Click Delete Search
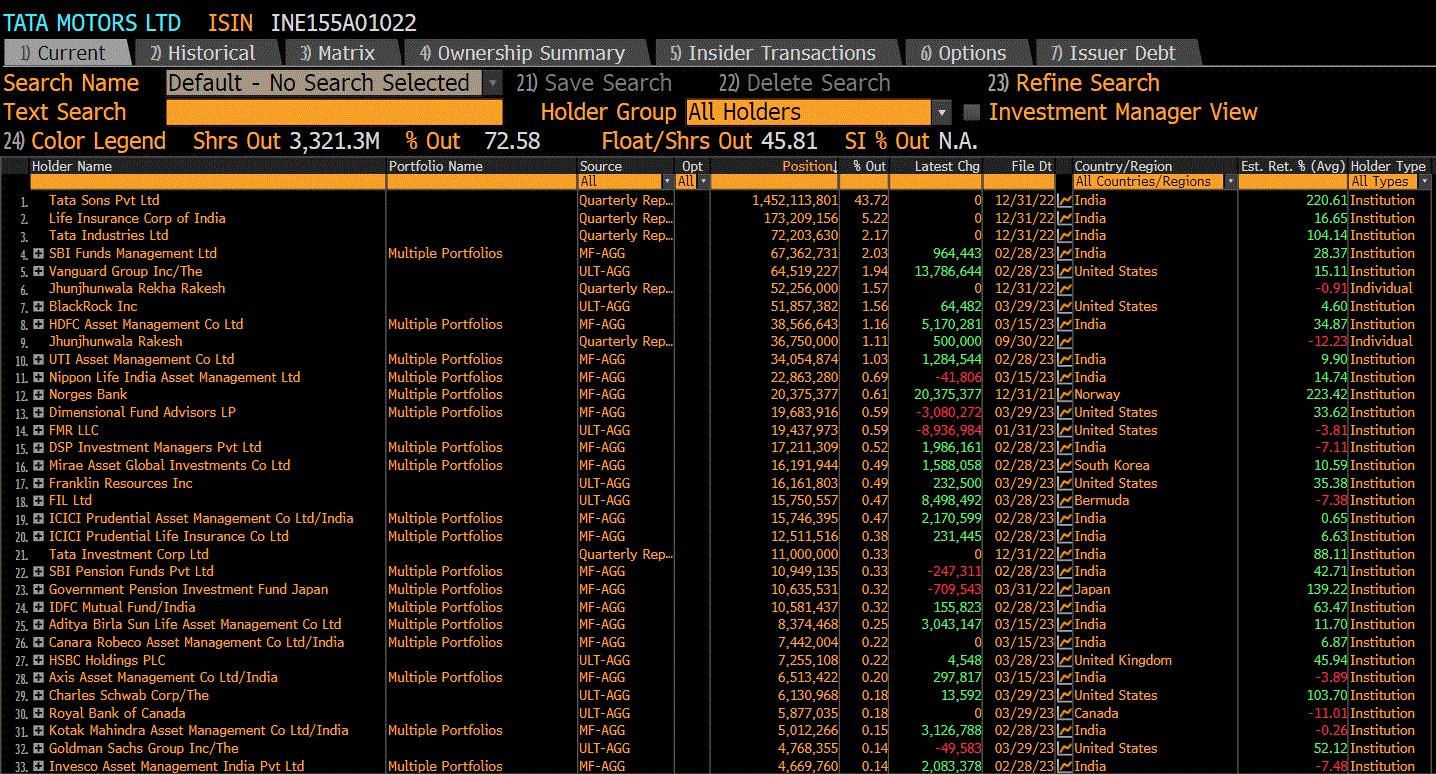Viewport: 1436px width, 774px height. (x=804, y=83)
